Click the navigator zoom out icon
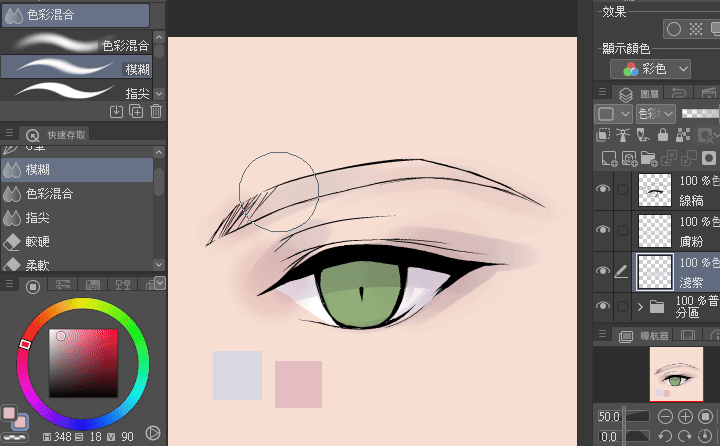The height and width of the screenshot is (446, 720). pos(665,417)
